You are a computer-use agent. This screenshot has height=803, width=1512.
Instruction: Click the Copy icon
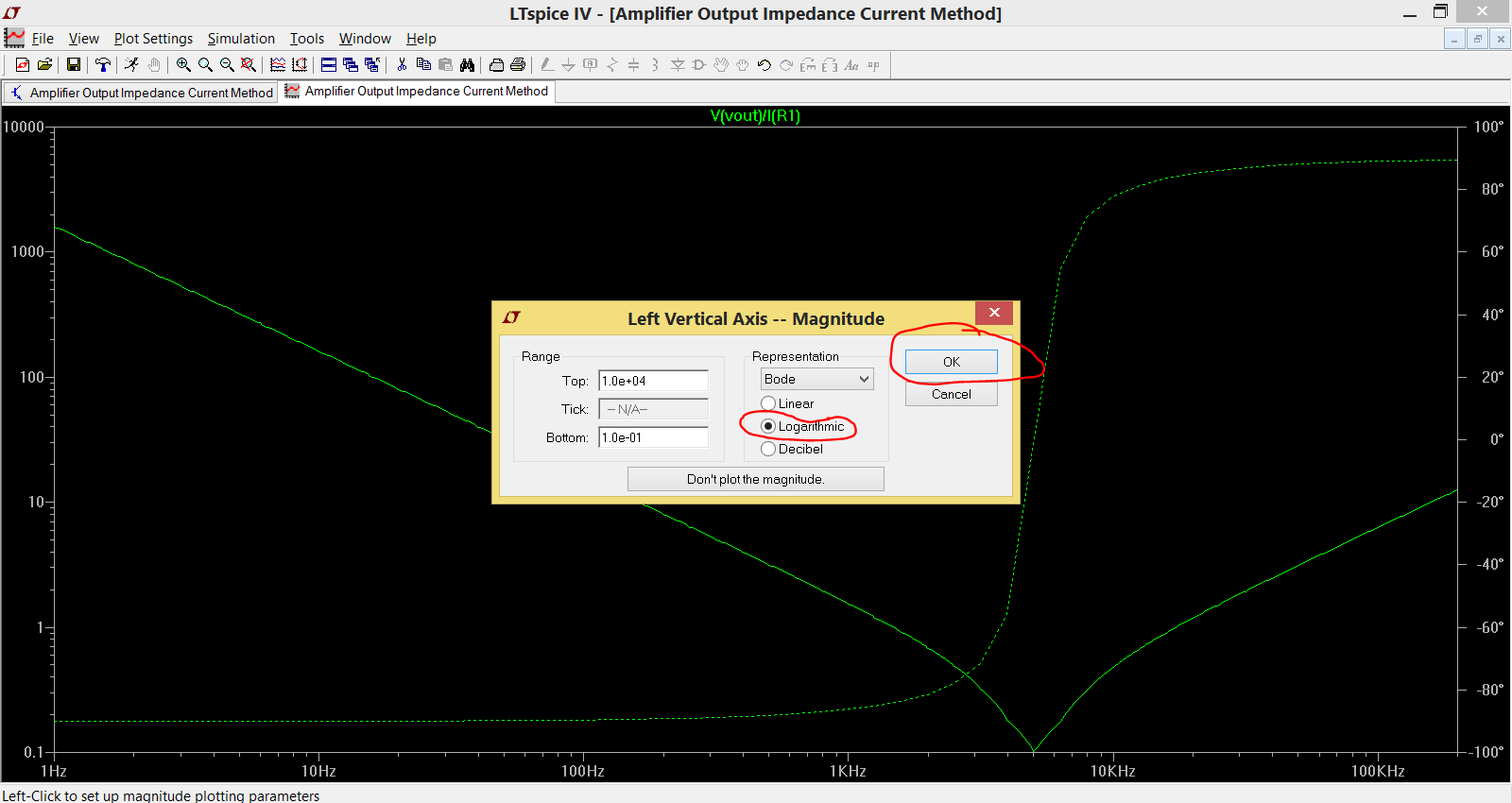click(423, 65)
